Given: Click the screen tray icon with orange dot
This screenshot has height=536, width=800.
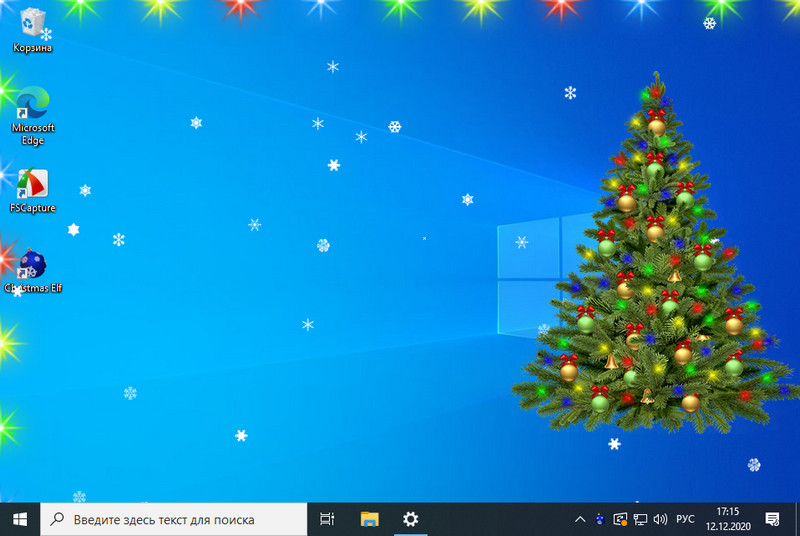Looking at the screenshot, I should click(620, 519).
